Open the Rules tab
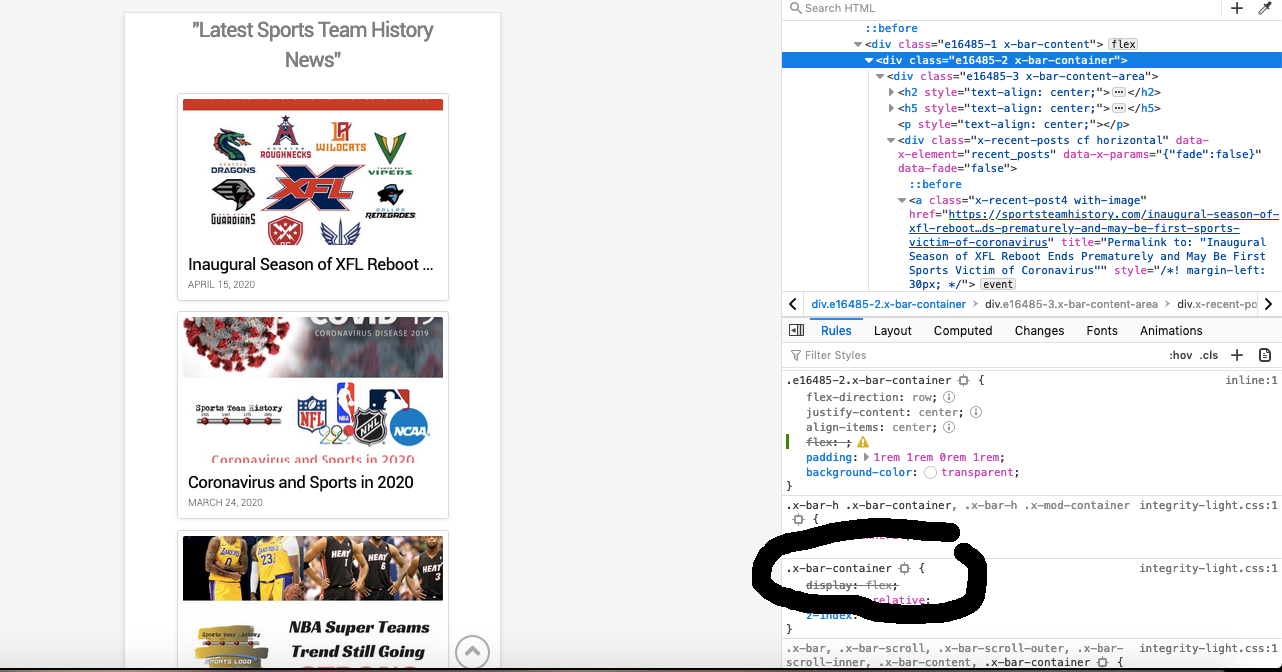Screen dimensions: 1282x672 pos(836,330)
